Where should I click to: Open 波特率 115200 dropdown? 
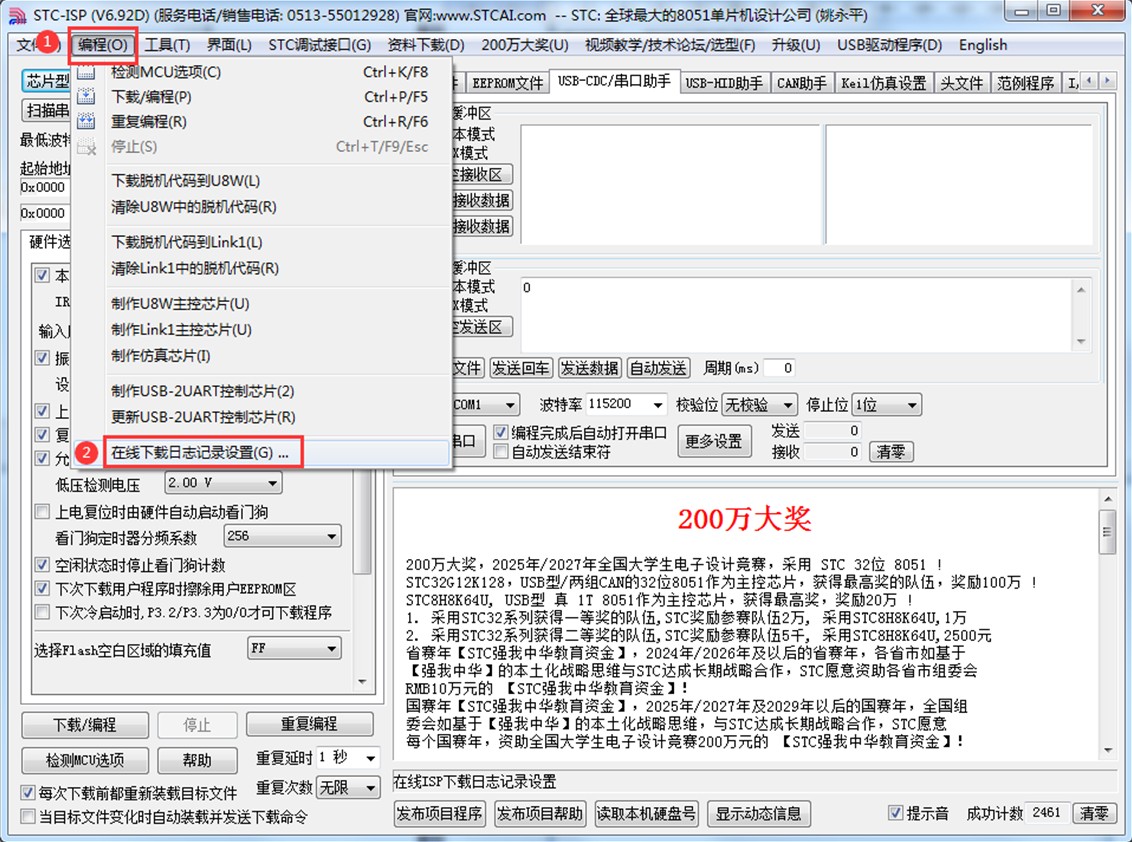click(626, 404)
